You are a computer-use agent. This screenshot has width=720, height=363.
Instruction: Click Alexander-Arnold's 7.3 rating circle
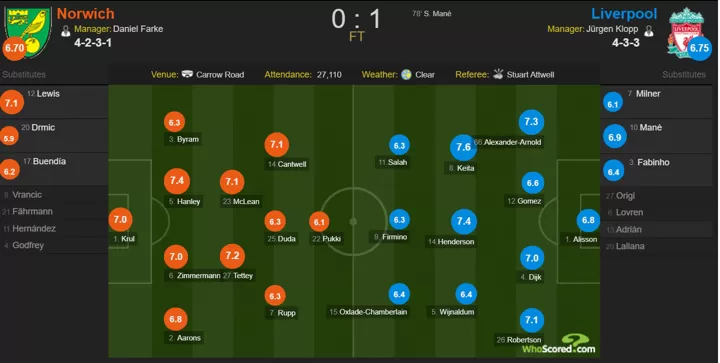pos(531,122)
